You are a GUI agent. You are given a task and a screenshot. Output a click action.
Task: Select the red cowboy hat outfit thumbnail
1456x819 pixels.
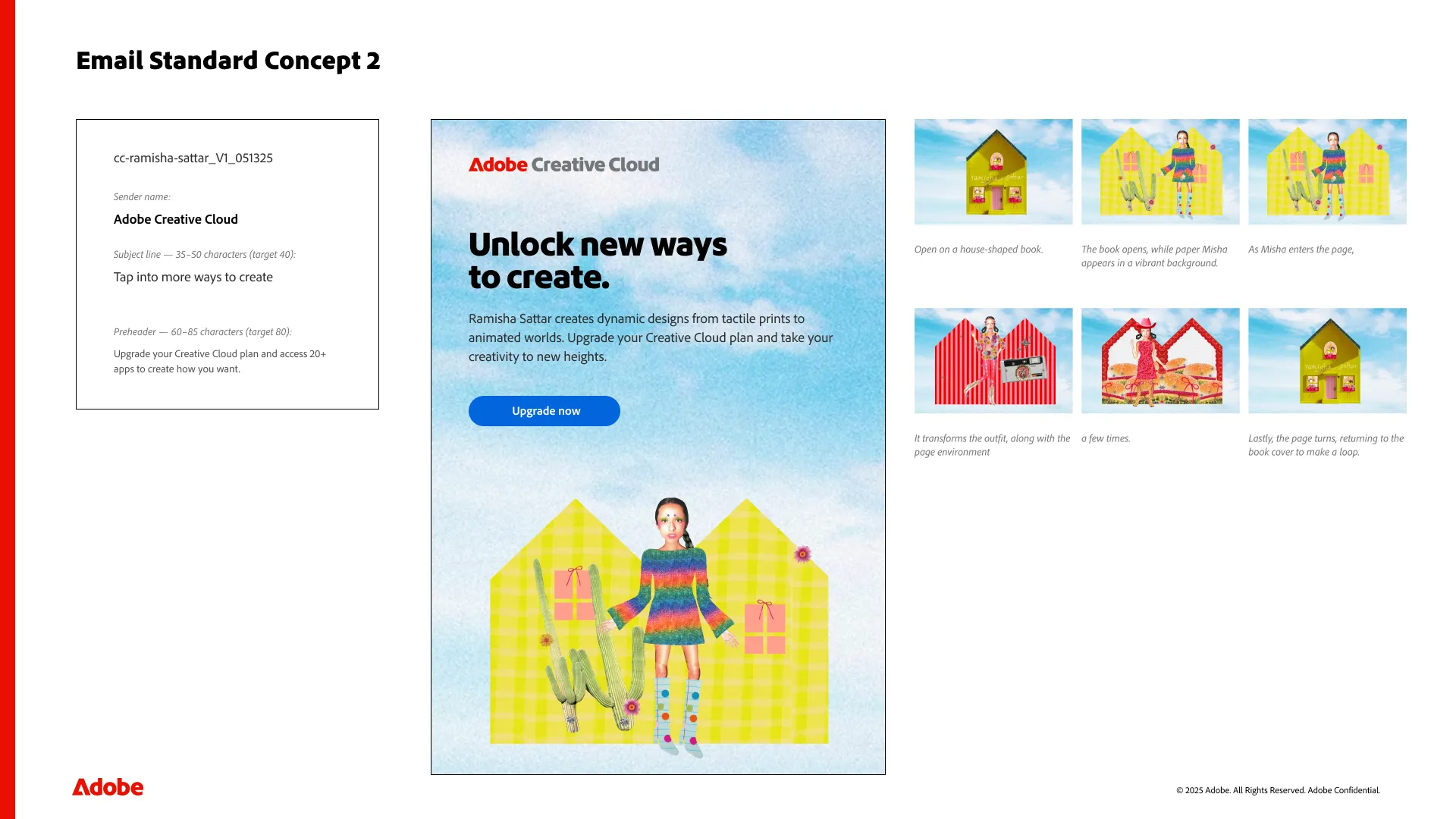pos(1160,360)
